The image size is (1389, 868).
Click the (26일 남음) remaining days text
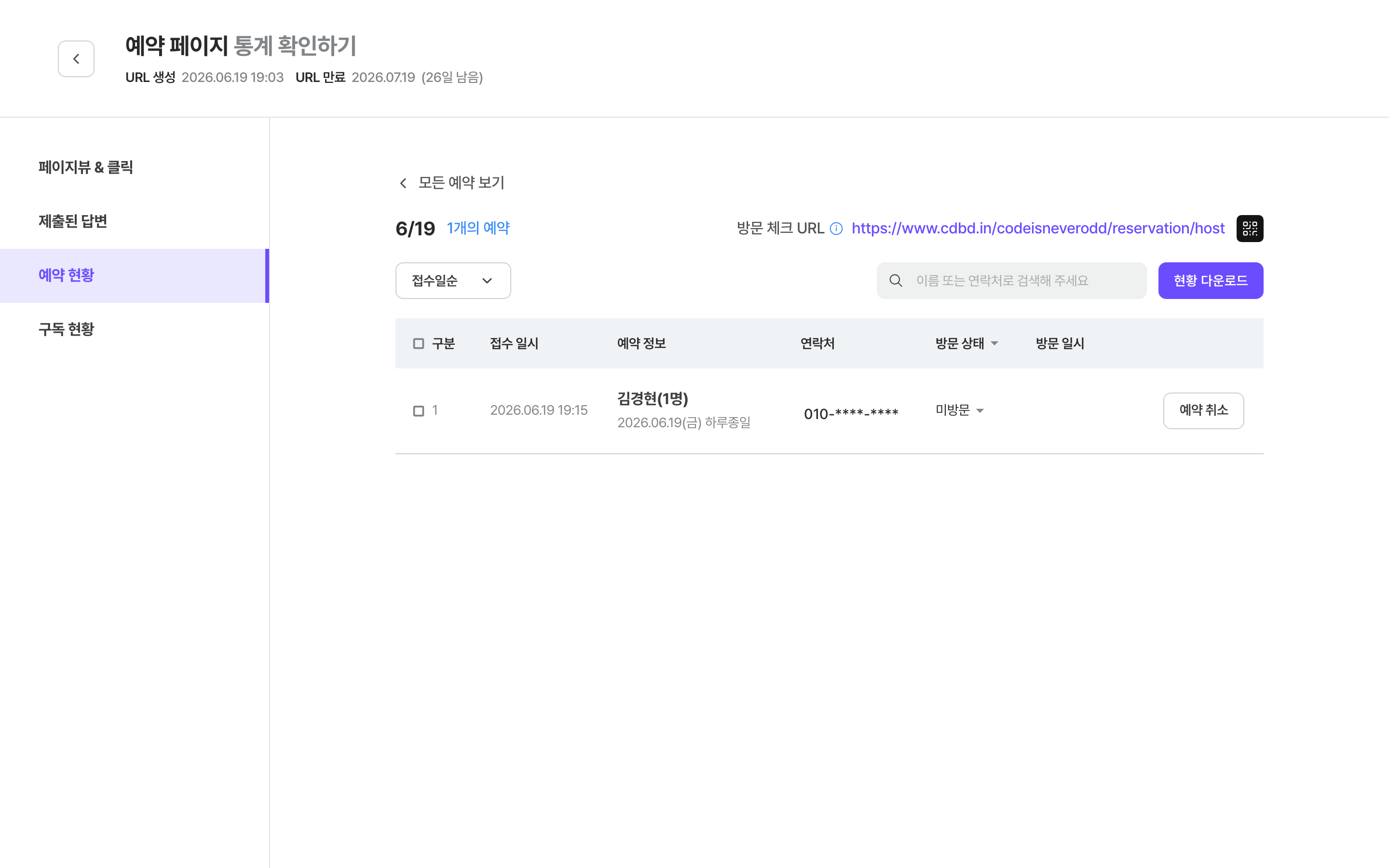[x=452, y=78]
